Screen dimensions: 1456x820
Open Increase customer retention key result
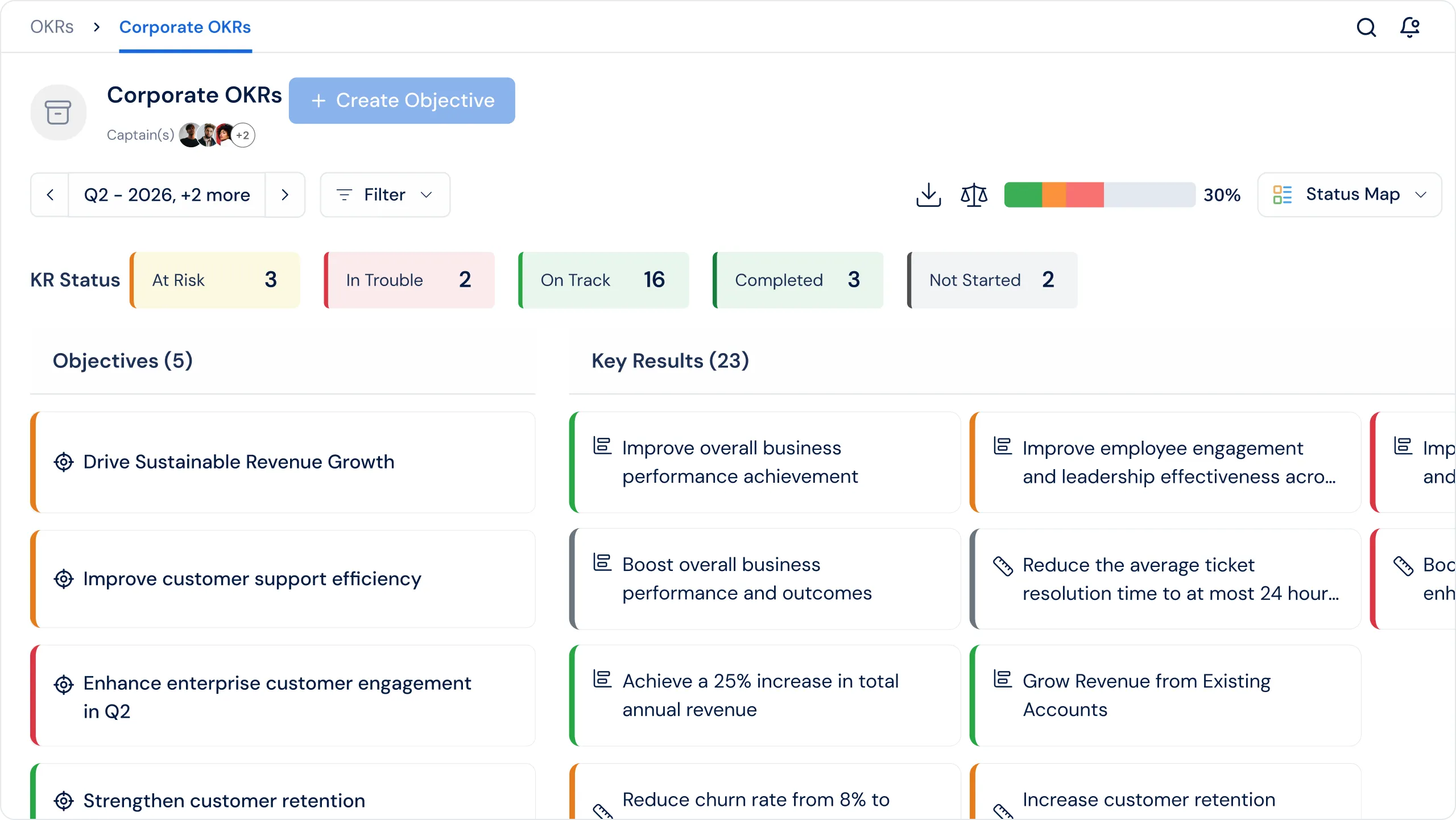click(x=1165, y=792)
